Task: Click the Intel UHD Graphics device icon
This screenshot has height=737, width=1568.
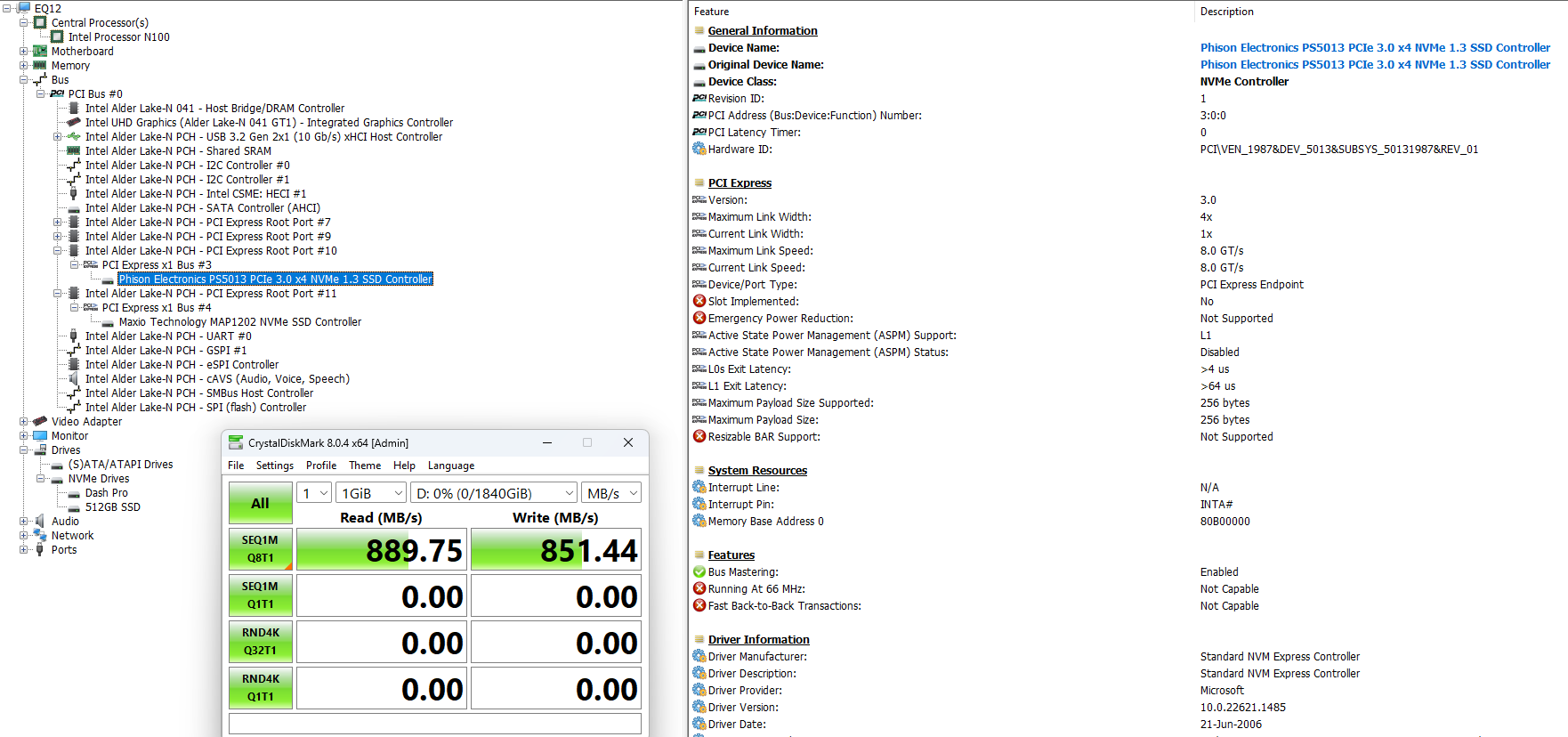Action: point(74,122)
